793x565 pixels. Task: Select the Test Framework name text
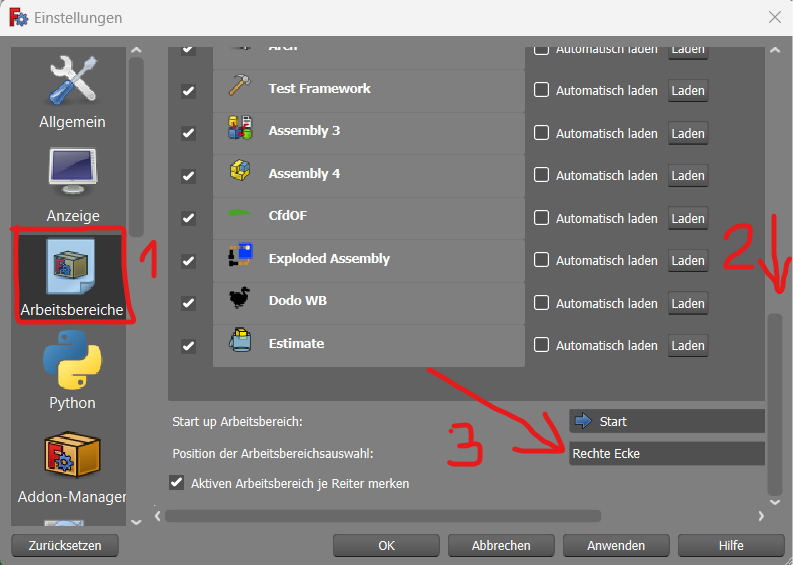pos(320,89)
